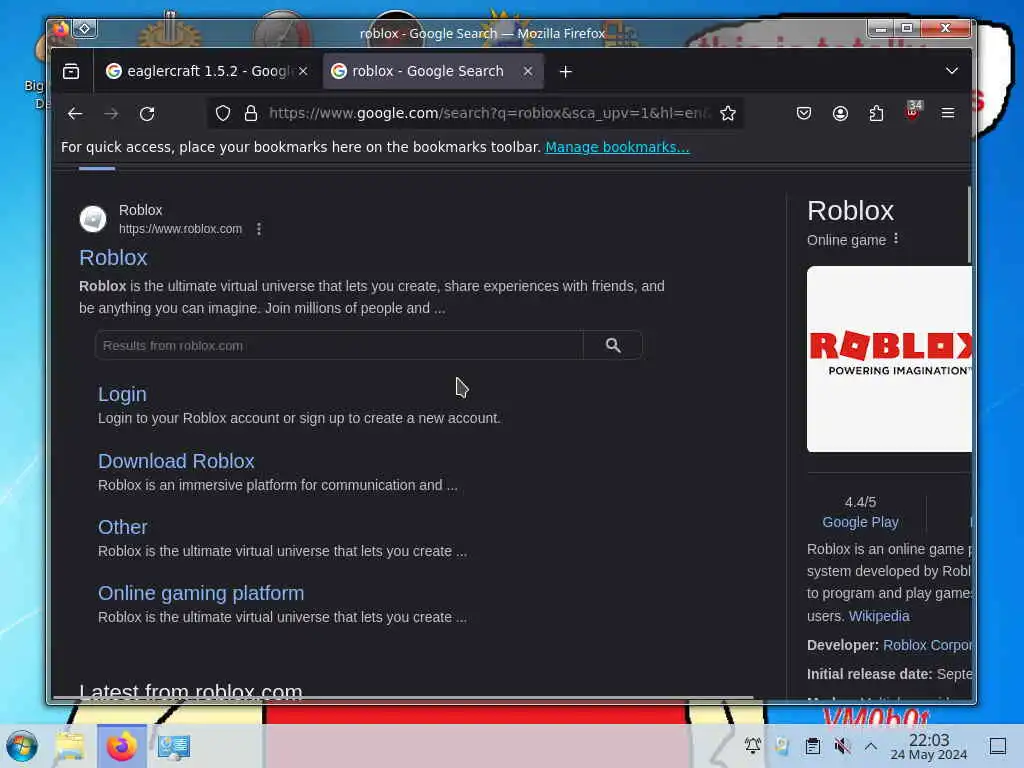This screenshot has width=1024, height=768.
Task: Open knowledge panel Online game options menu
Action: (896, 239)
